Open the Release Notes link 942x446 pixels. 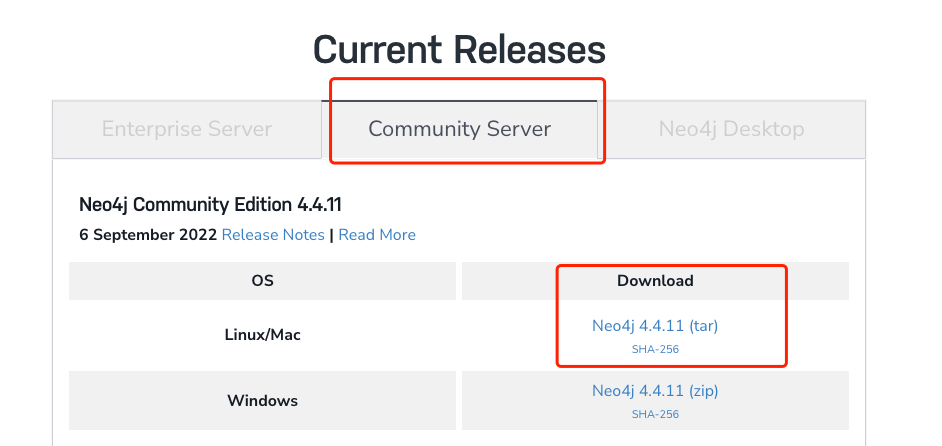point(273,234)
